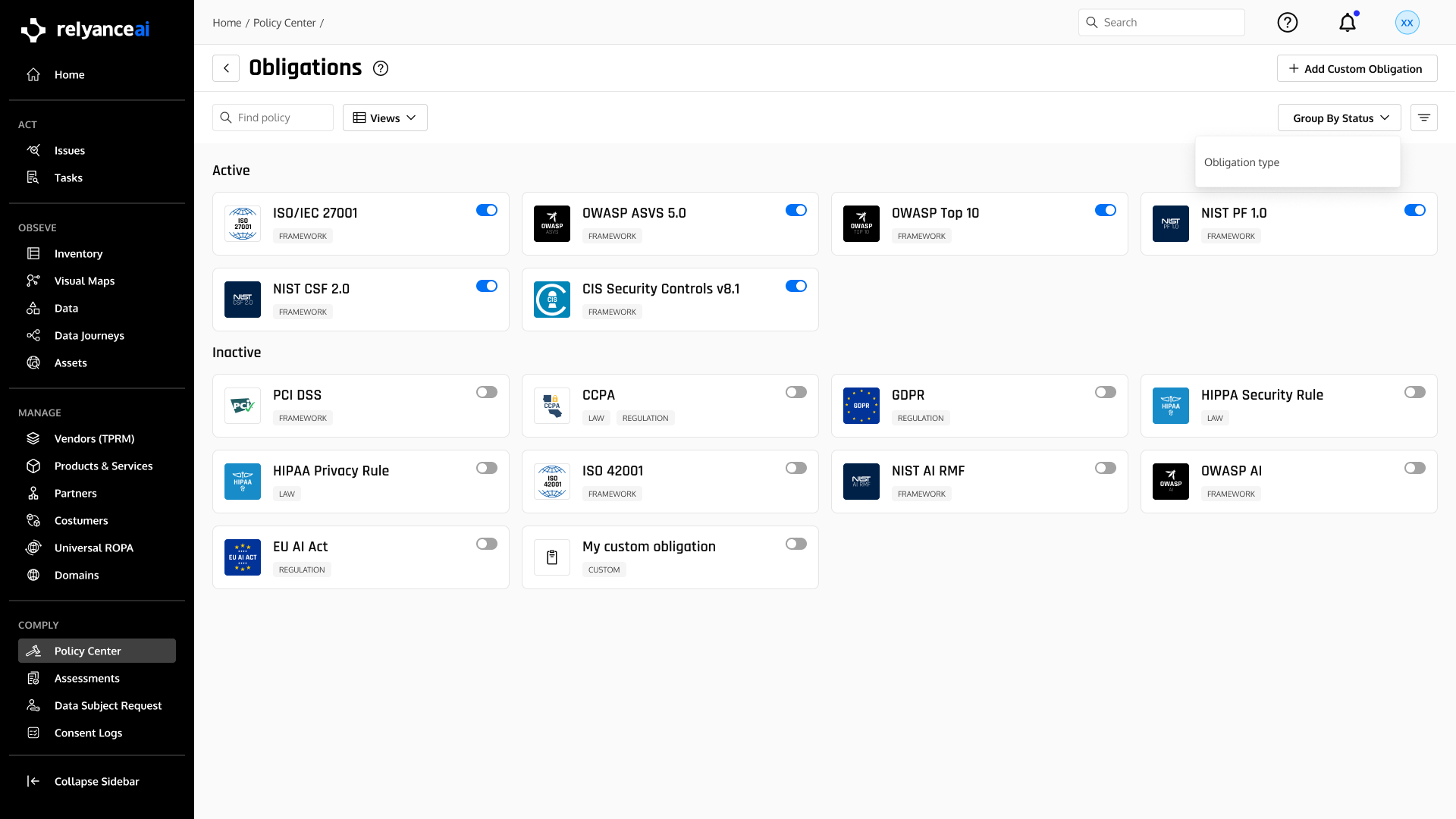Click the info icon beside Obligations title

tap(381, 68)
